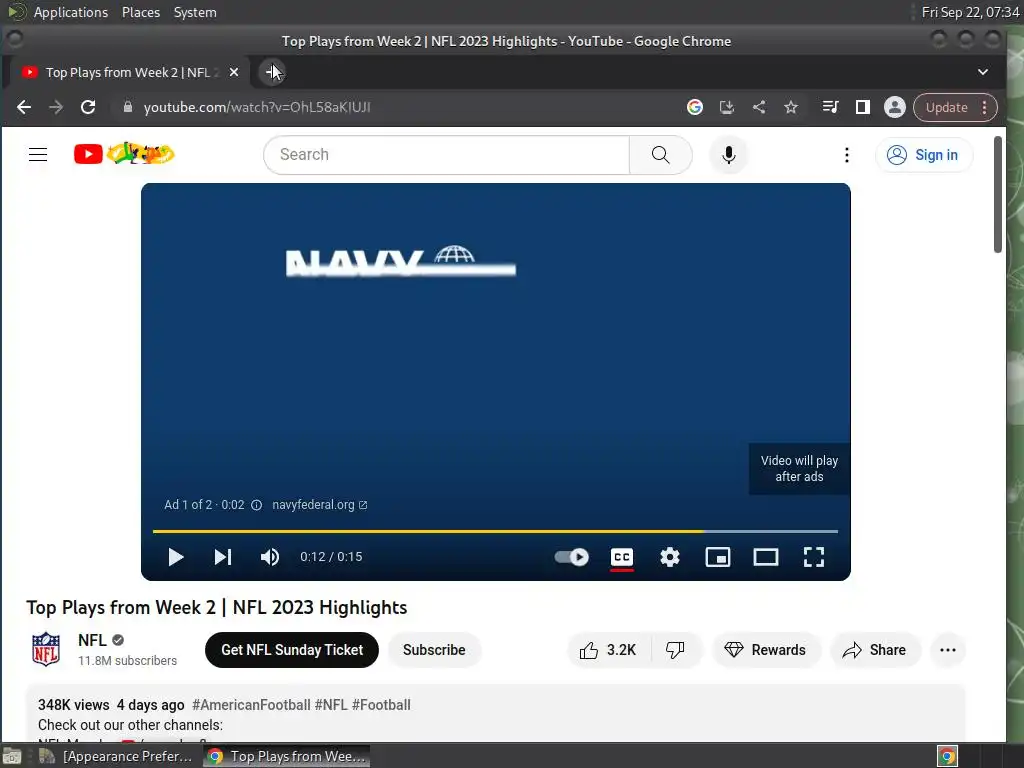
Task: Seek on the yellow ad progress bar
Action: (495, 532)
